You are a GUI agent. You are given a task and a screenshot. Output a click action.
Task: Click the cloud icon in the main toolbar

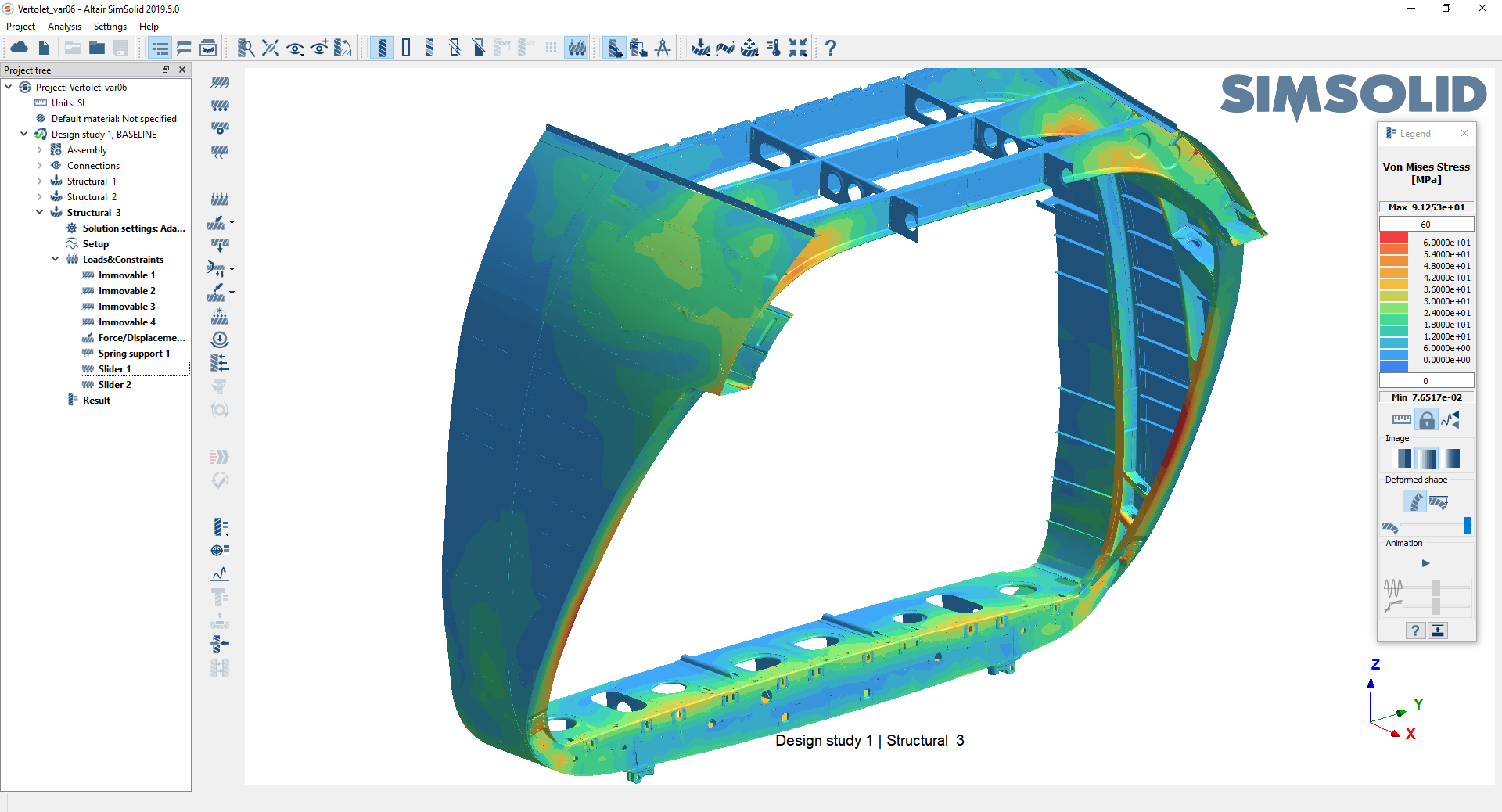tap(19, 49)
